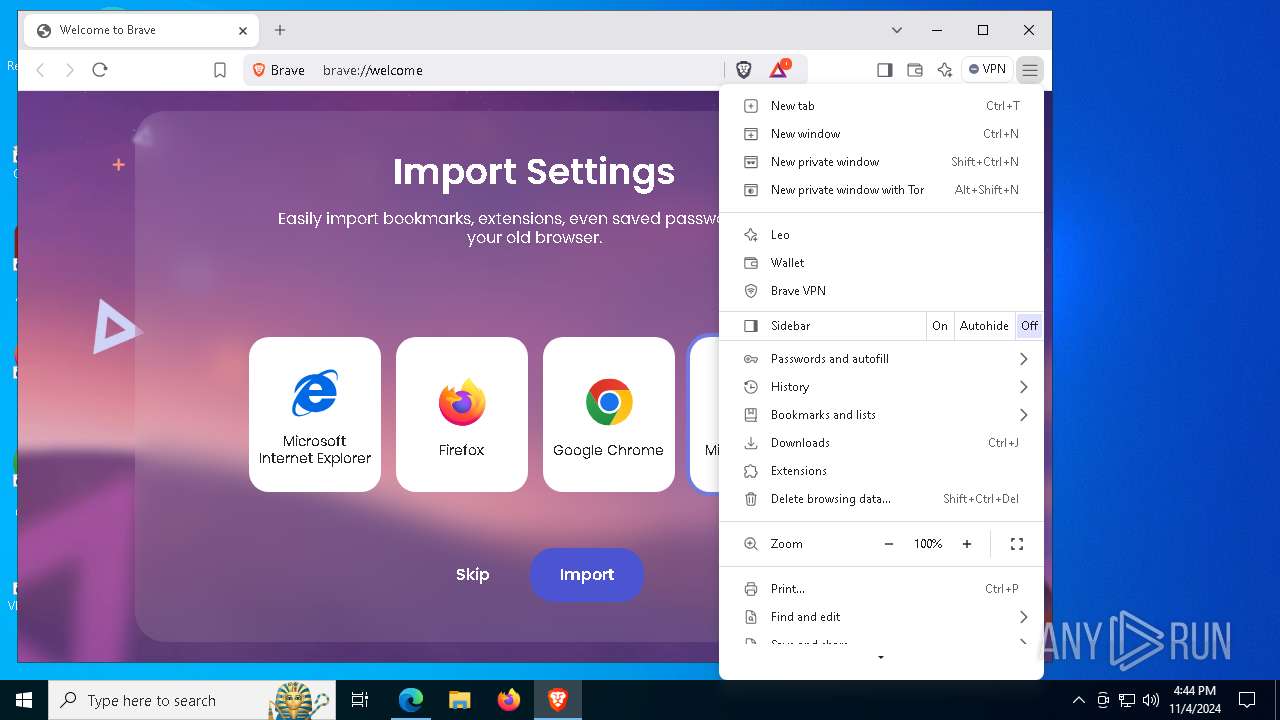This screenshot has height=720, width=1280.
Task: Open the Brave Rewards triangle icon
Action: (779, 70)
